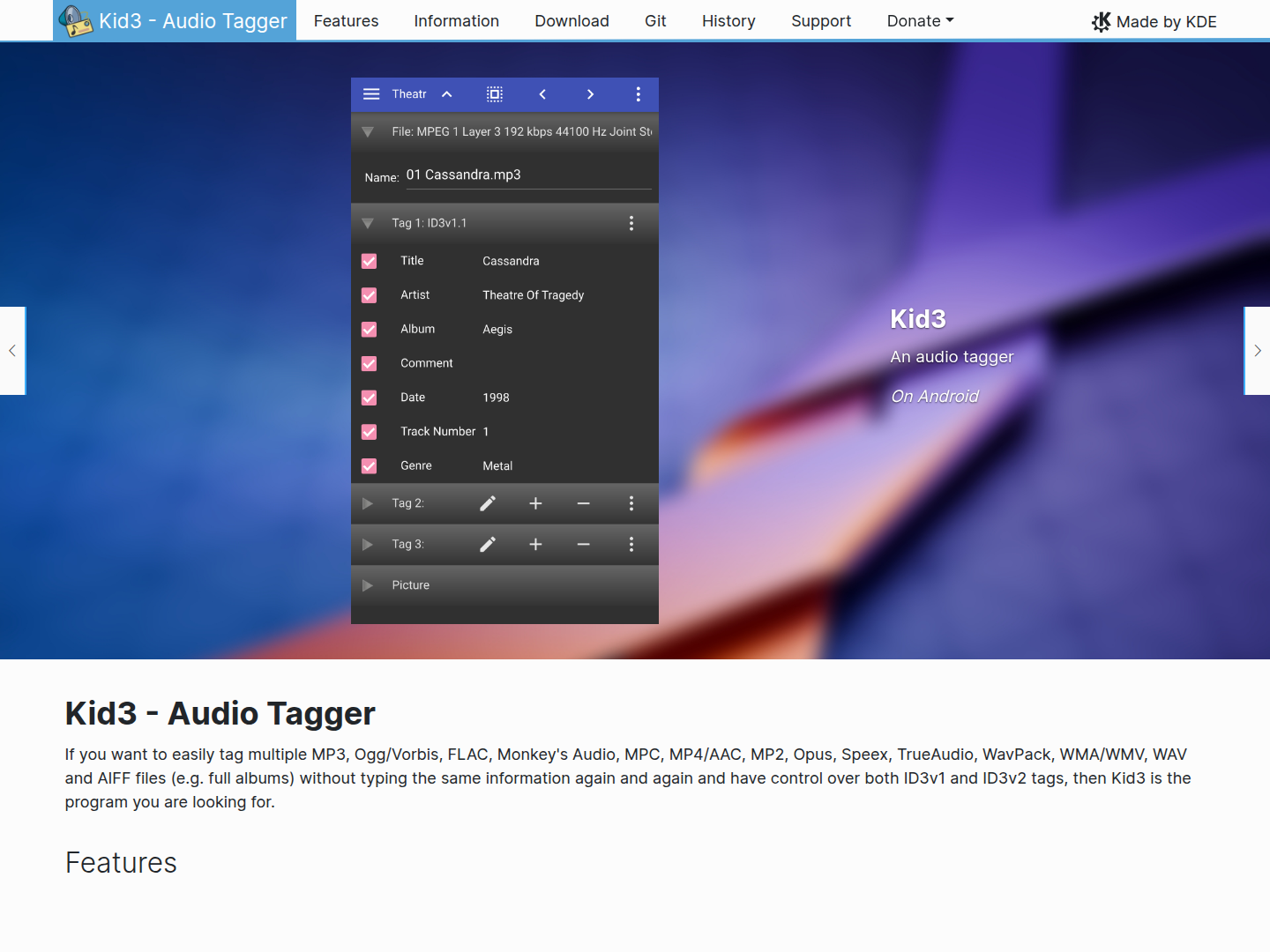Click the Tag 3 plus add icon

(535, 545)
